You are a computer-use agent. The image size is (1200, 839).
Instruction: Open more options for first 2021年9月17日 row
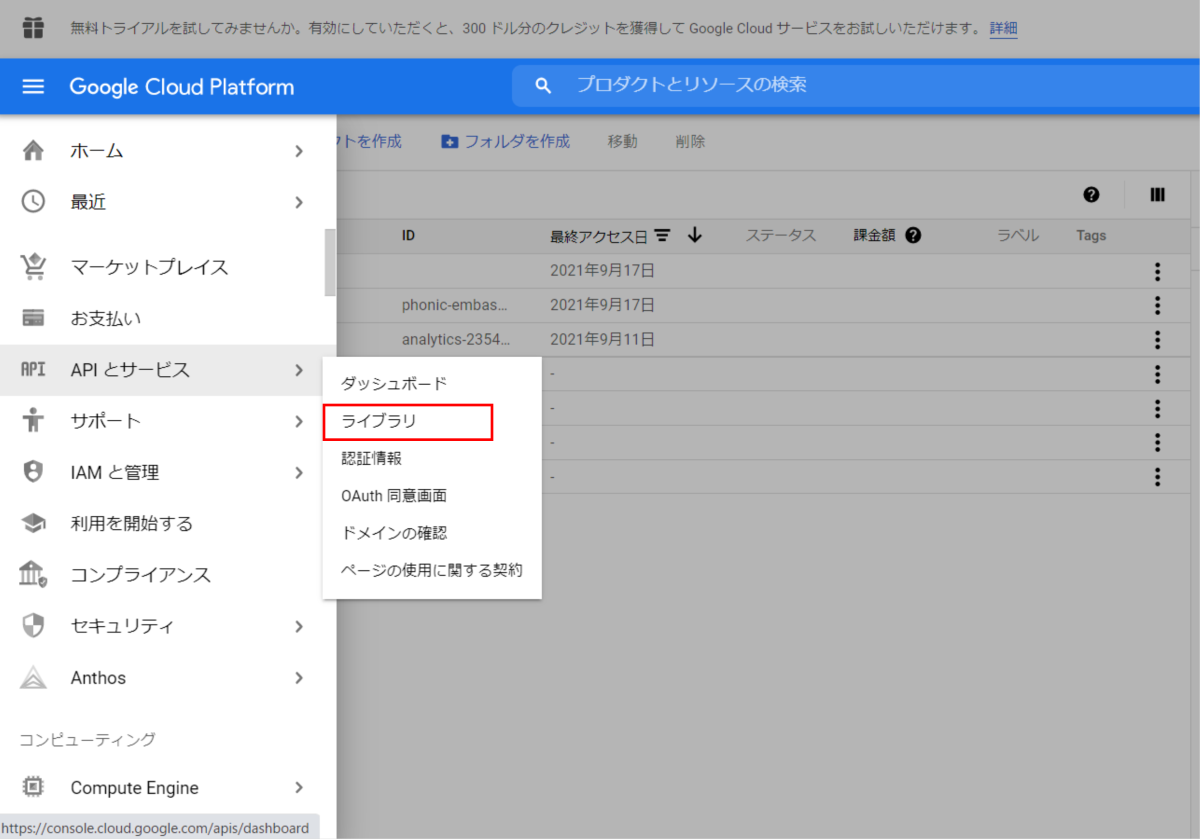(1157, 271)
